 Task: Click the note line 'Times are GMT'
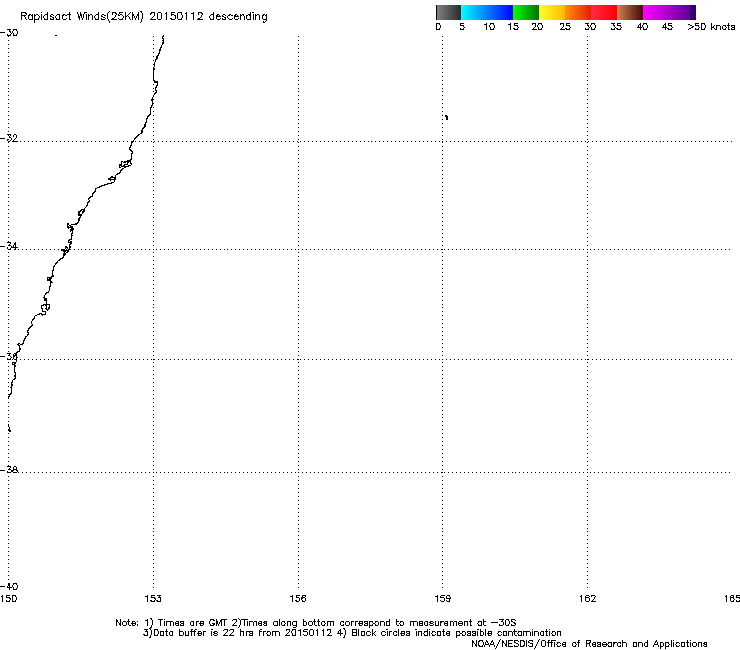(192, 623)
